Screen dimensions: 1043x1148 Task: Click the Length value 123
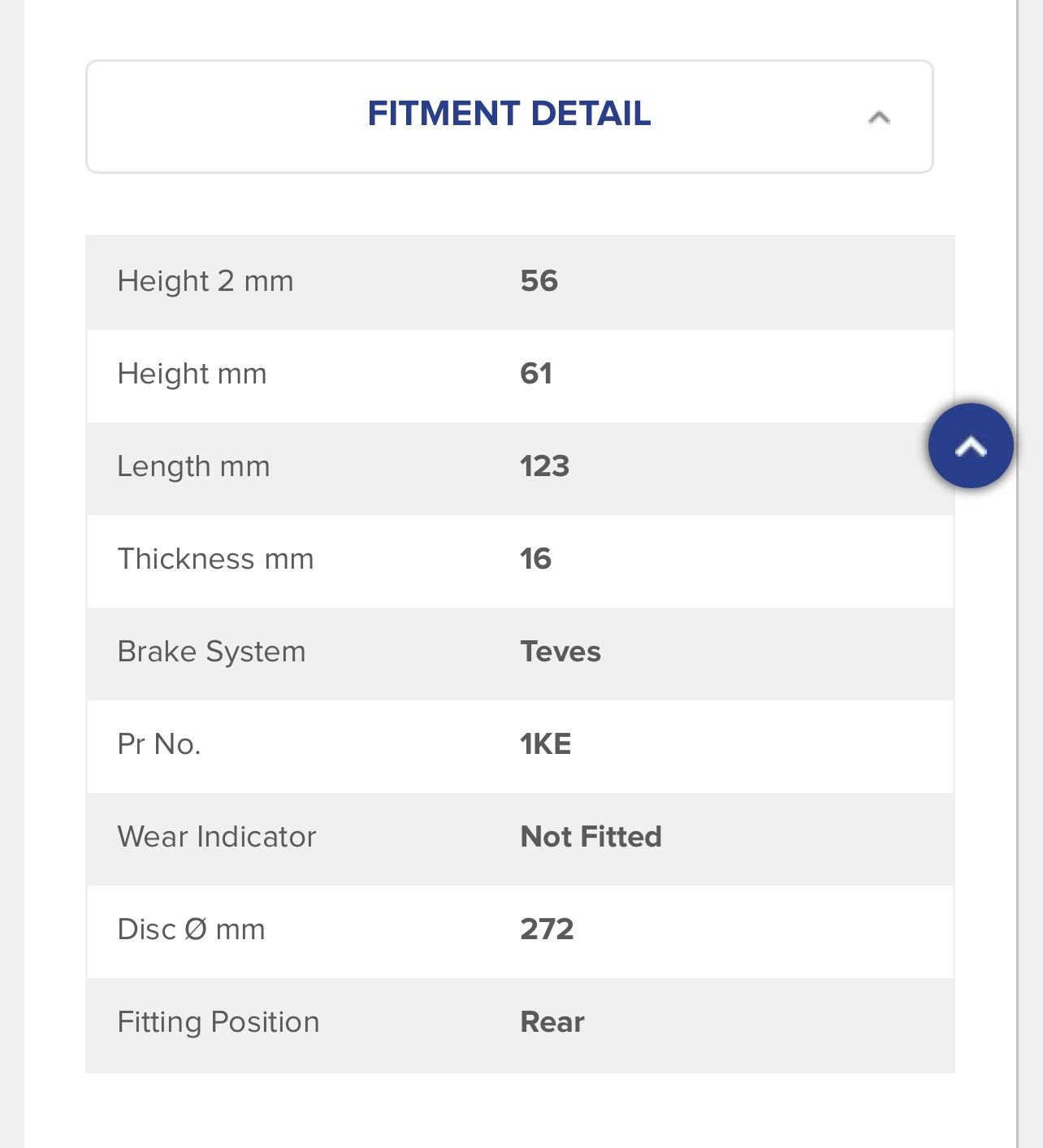tap(545, 466)
